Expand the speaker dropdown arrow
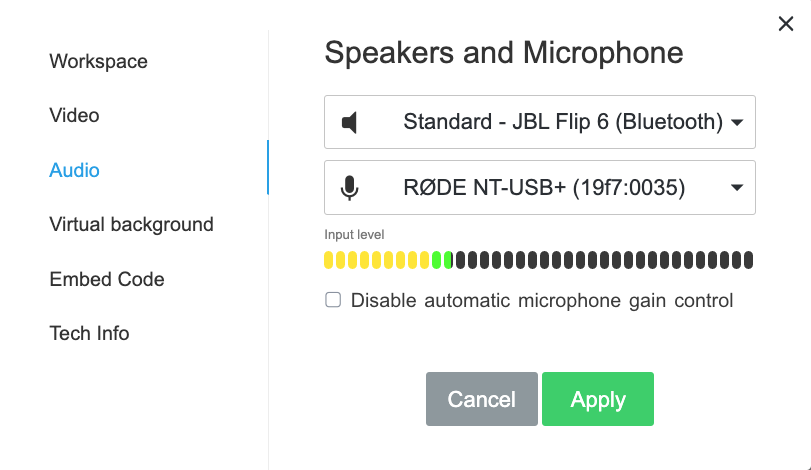Viewport: 811px width, 470px height. tap(737, 123)
